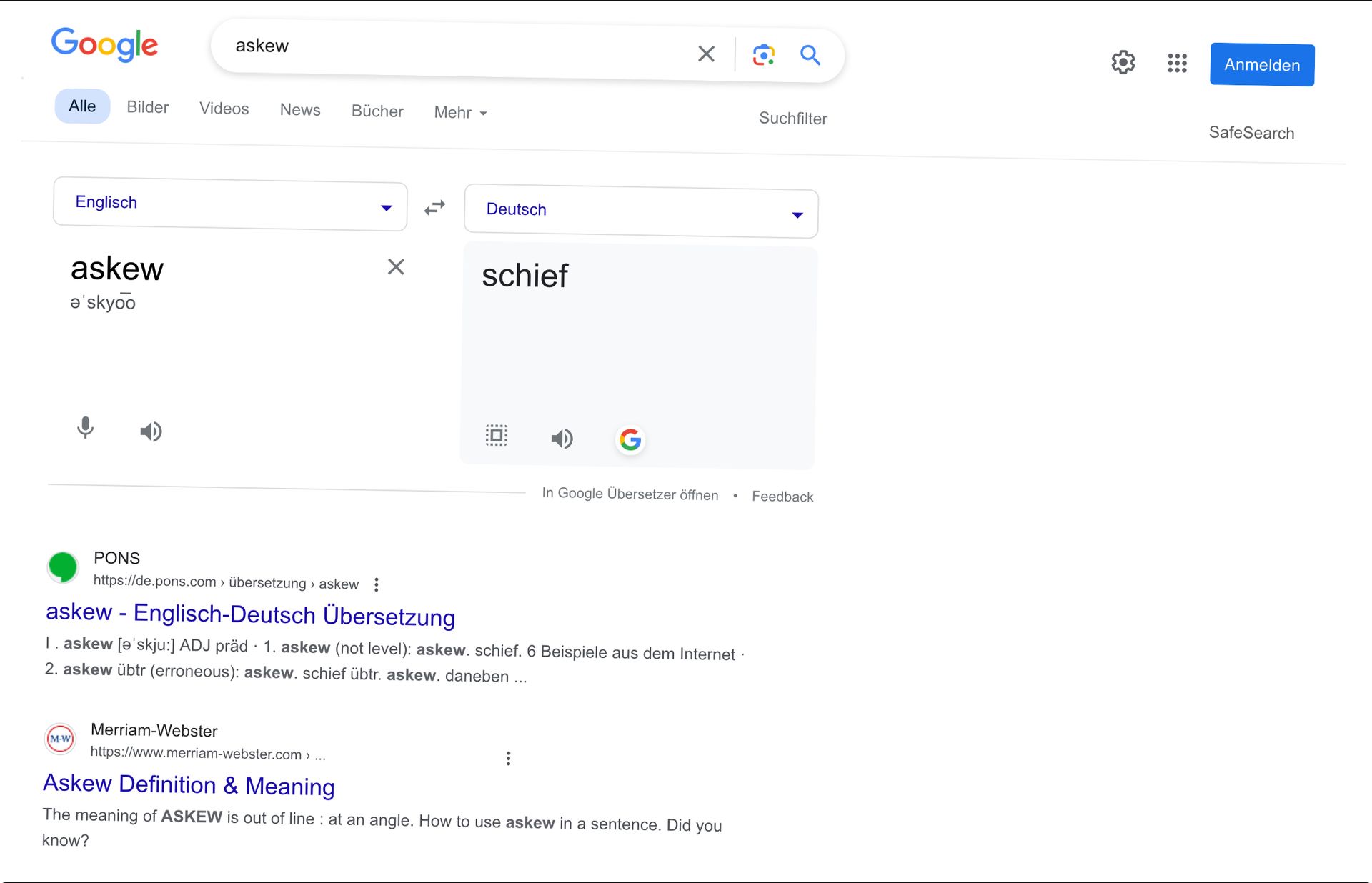Play pronunciation of the word askew

(x=151, y=431)
